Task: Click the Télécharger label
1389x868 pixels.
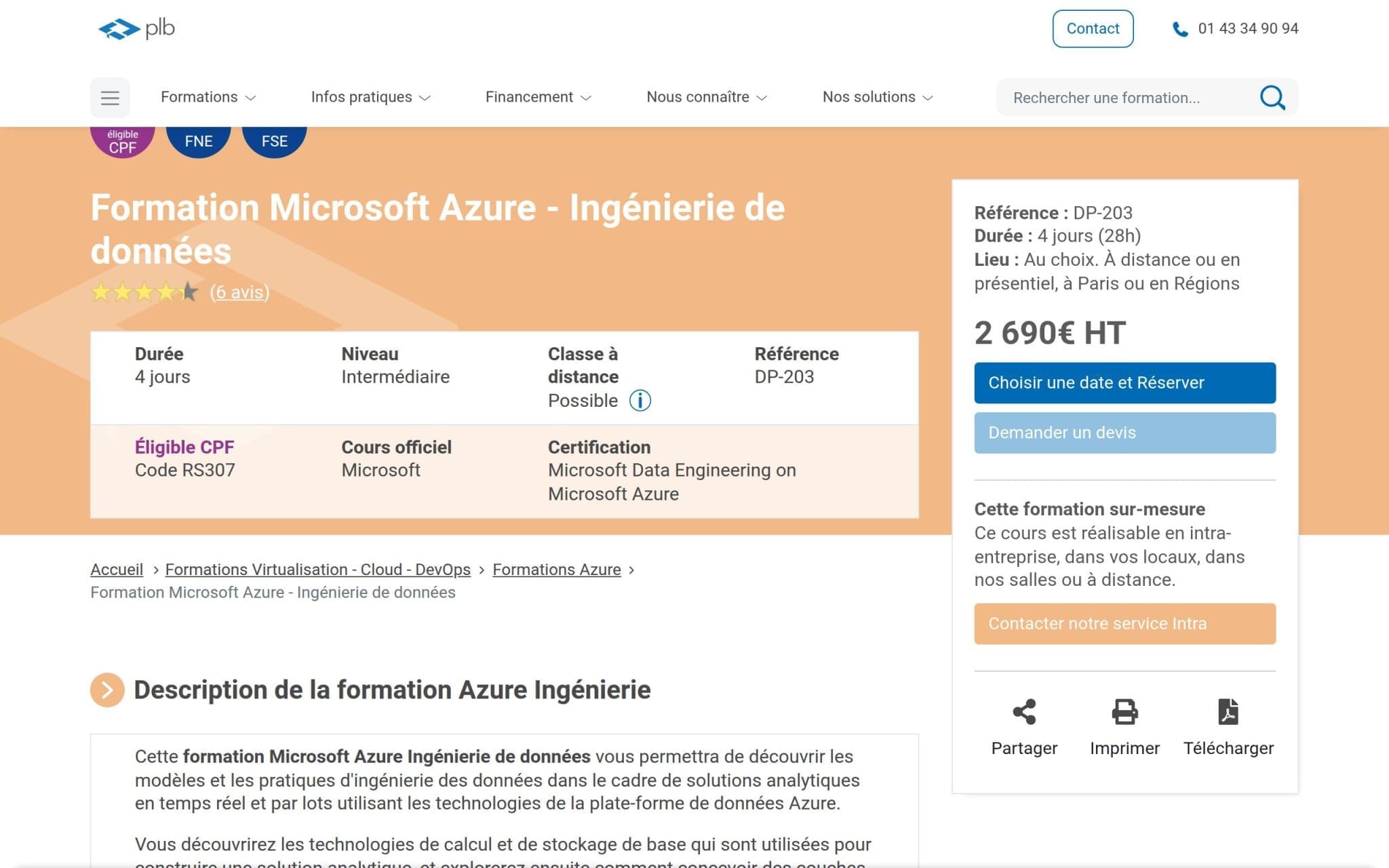Action: tap(1228, 748)
